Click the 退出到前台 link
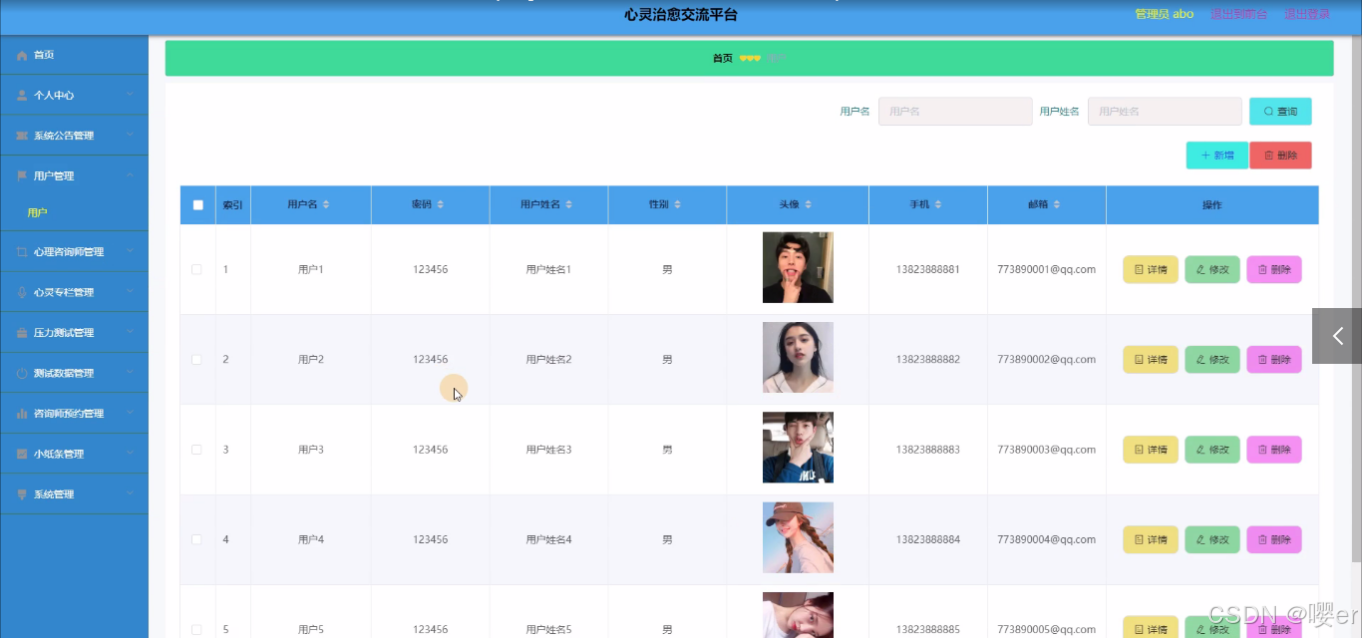1362x638 pixels. (x=1238, y=14)
